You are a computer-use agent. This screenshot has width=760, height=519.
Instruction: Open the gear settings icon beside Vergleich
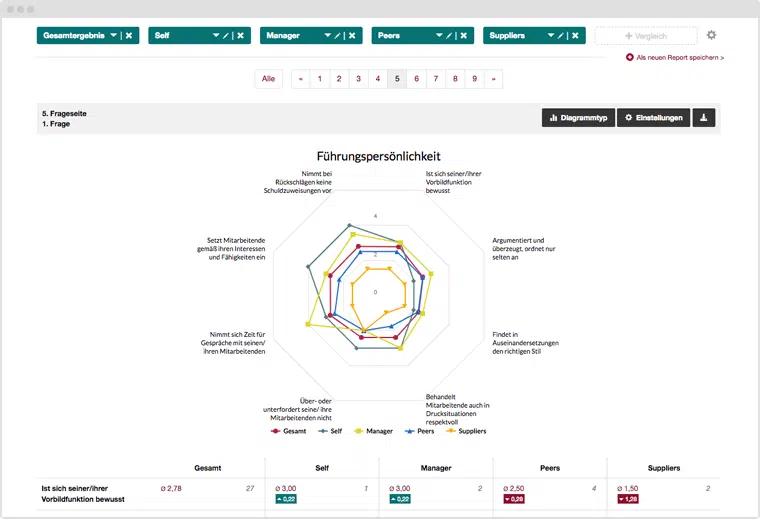tap(711, 35)
